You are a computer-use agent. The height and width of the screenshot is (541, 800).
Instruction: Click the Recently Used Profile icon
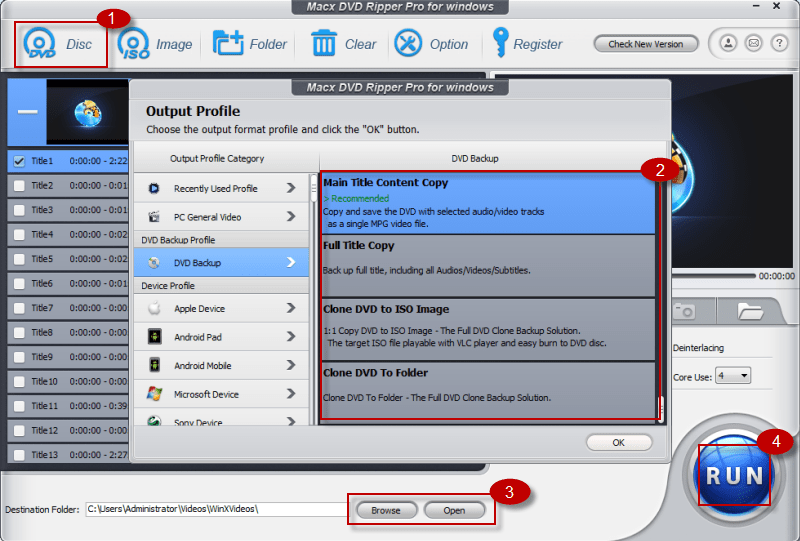154,188
